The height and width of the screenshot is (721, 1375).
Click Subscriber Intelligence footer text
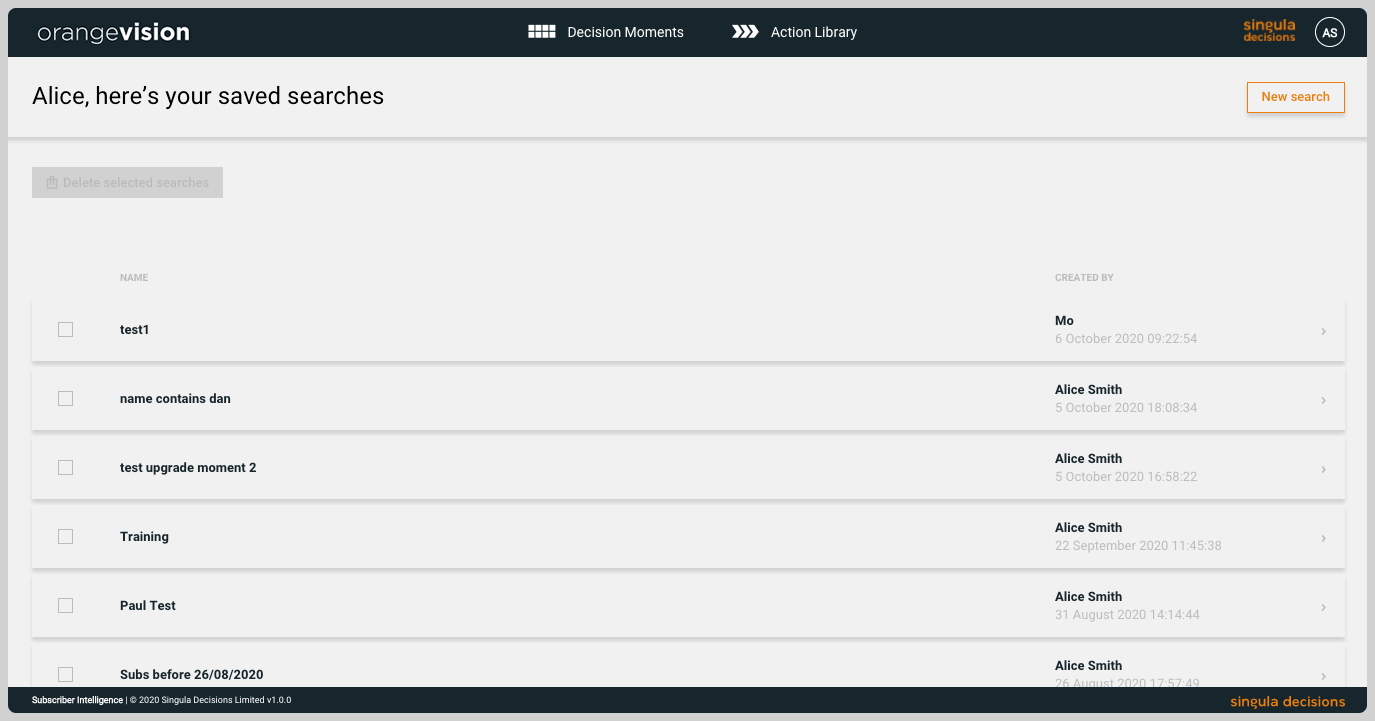click(77, 701)
